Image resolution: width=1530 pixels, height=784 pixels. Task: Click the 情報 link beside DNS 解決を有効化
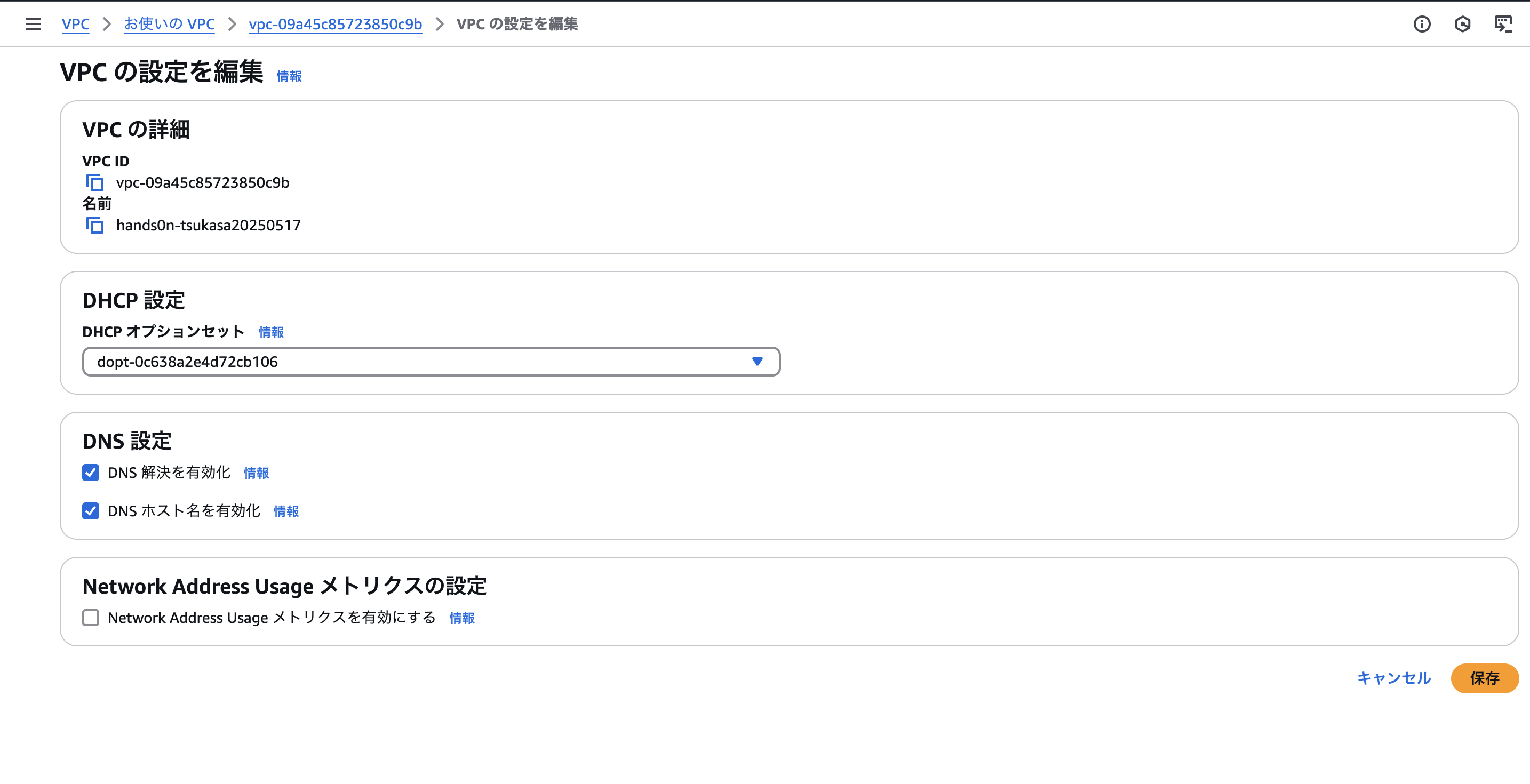[x=256, y=474]
